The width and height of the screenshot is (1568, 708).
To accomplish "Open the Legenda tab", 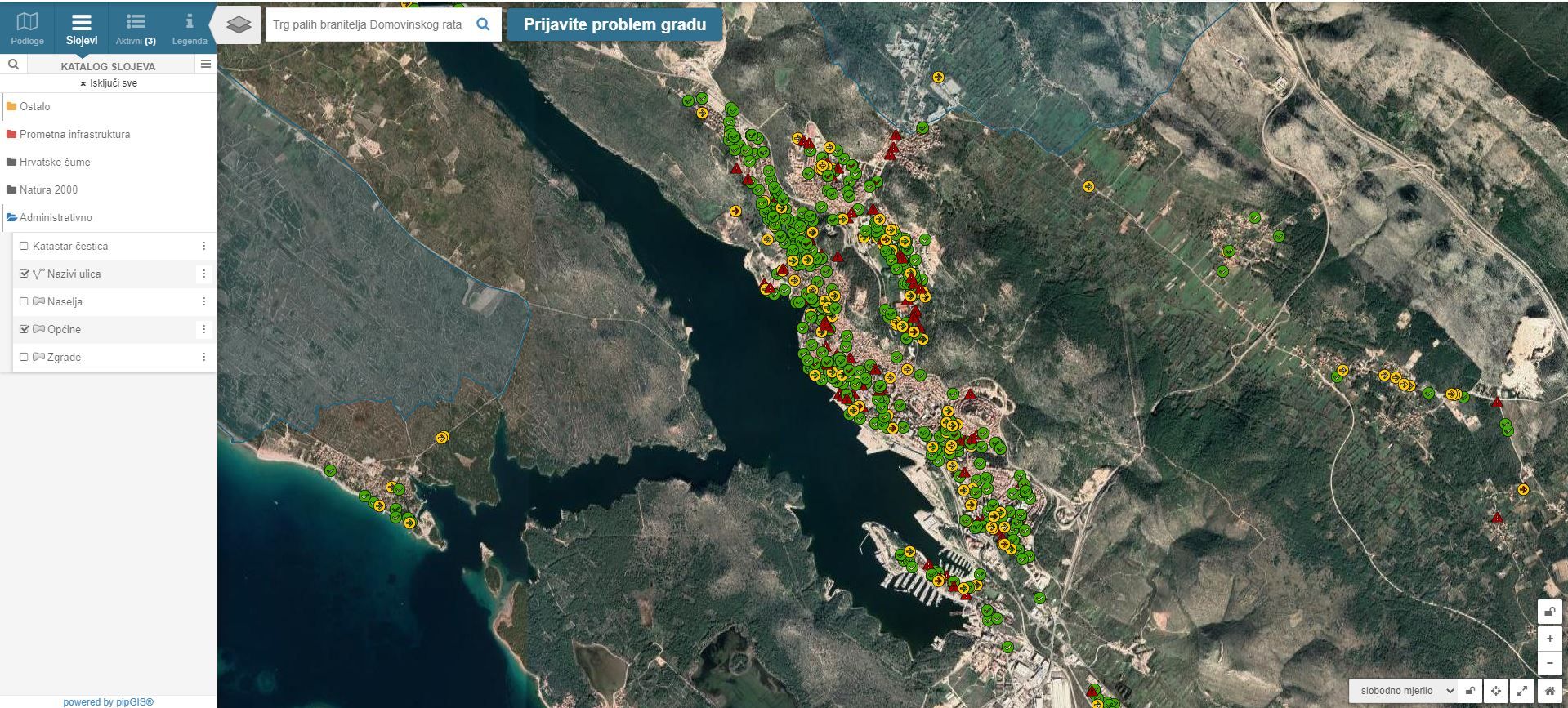I will (x=190, y=27).
